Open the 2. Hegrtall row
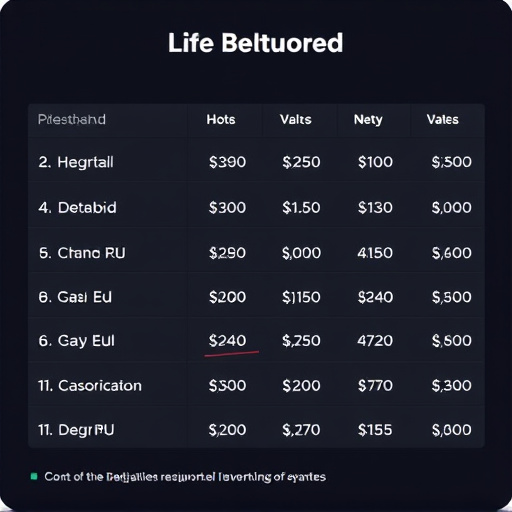512x512 pixels. click(256, 162)
